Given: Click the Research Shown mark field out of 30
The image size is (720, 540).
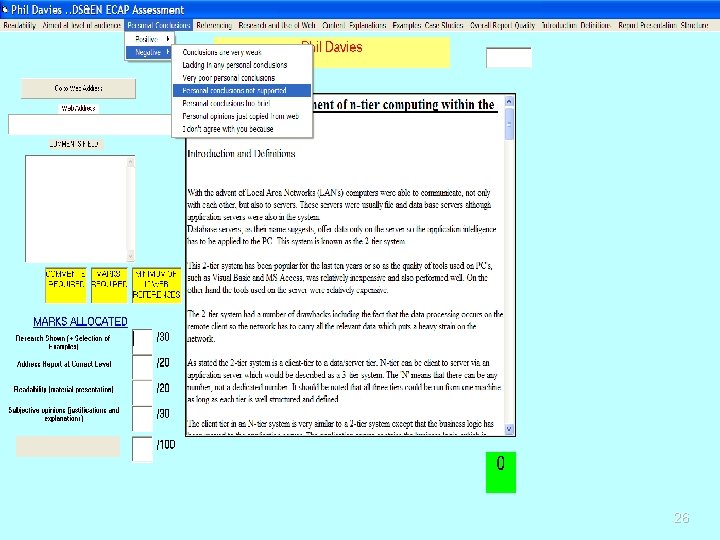Looking at the screenshot, I should coord(142,341).
